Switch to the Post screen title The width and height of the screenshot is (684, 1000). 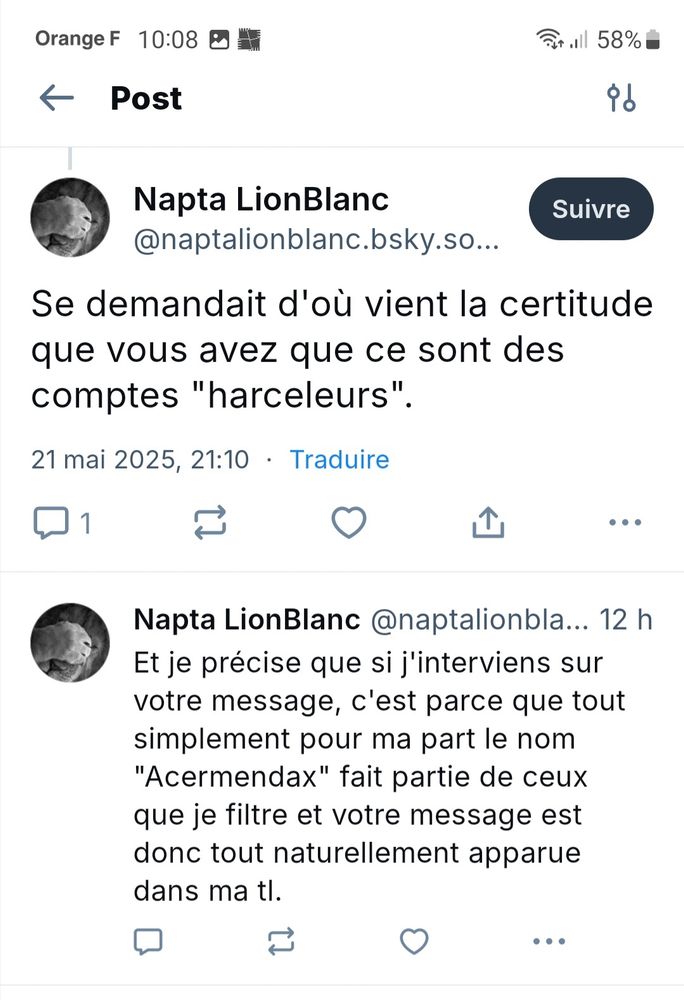tap(146, 98)
